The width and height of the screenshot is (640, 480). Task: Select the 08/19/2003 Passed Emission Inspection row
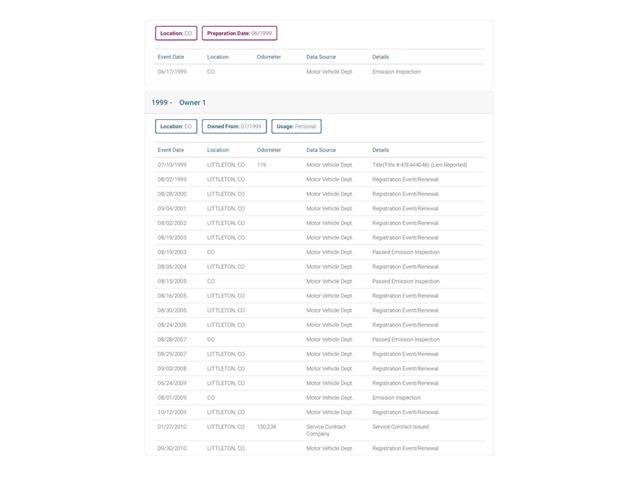coord(319,252)
